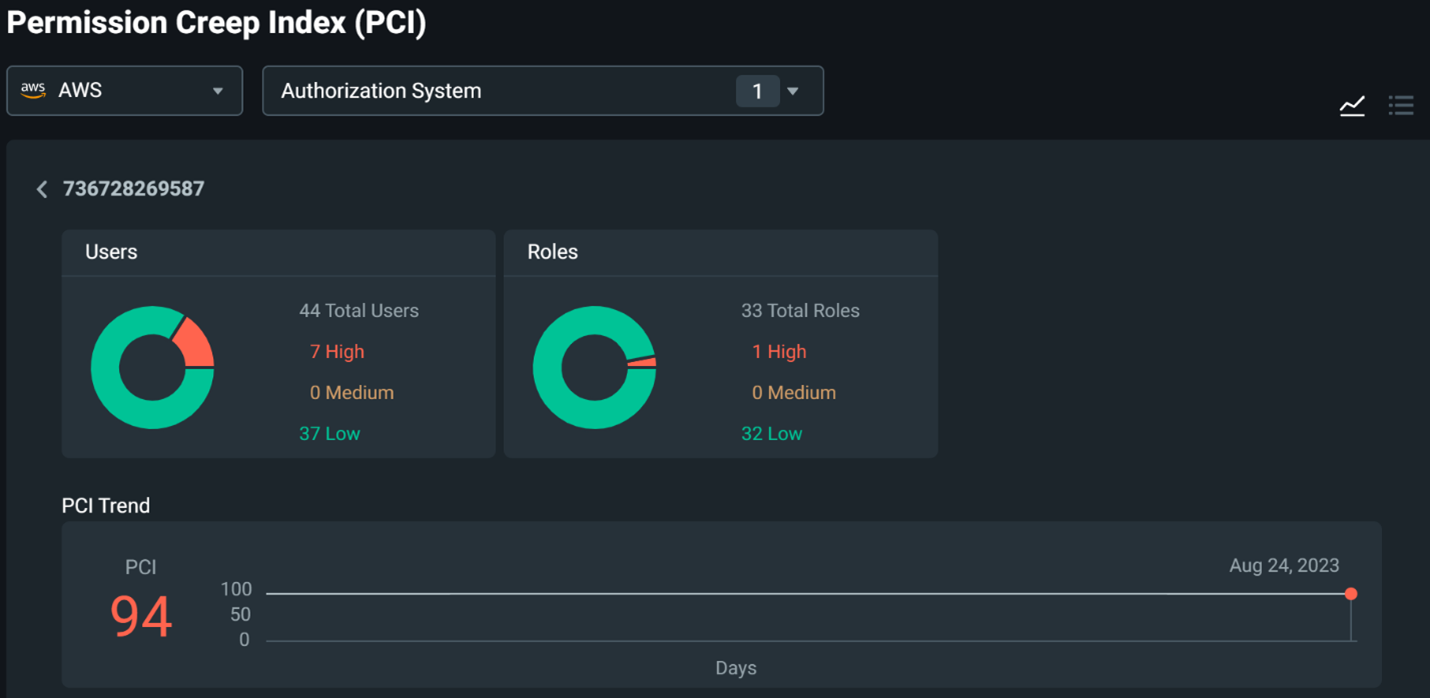The width and height of the screenshot is (1430, 698).
Task: Click the Roles panel header
Action: [x=554, y=252]
